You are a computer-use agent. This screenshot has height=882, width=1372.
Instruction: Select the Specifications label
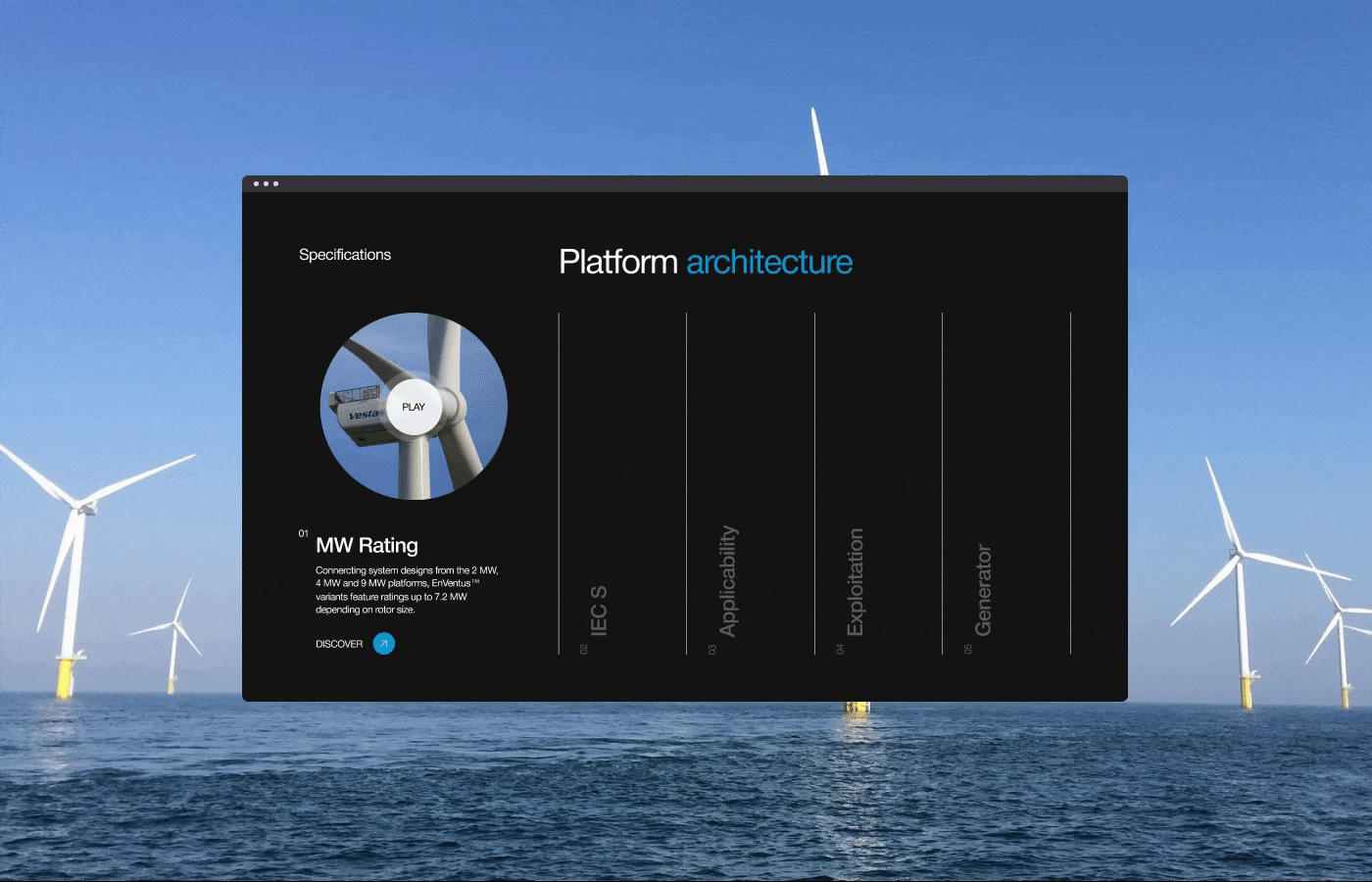[x=345, y=255]
